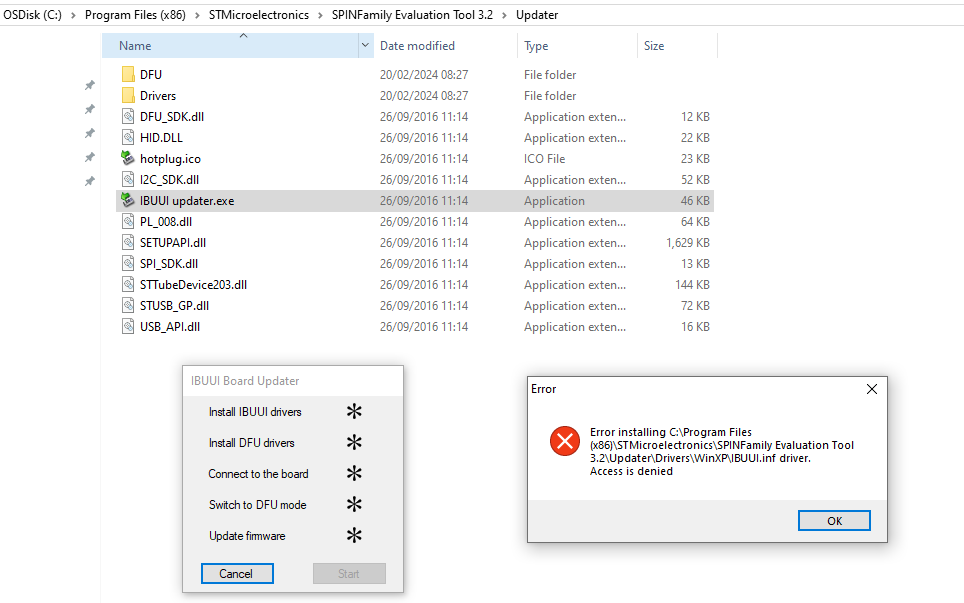
Task: Select the SPI_SDK.dll file name
Action: click(168, 263)
